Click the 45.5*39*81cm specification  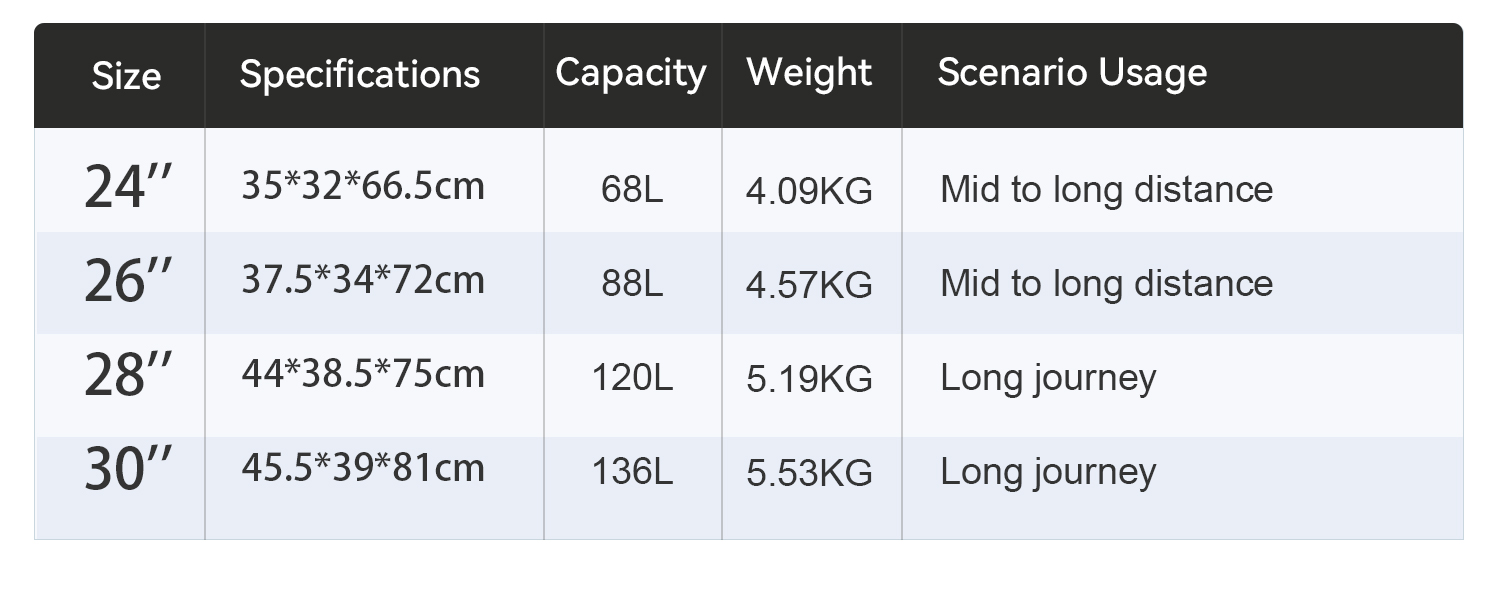coord(363,468)
